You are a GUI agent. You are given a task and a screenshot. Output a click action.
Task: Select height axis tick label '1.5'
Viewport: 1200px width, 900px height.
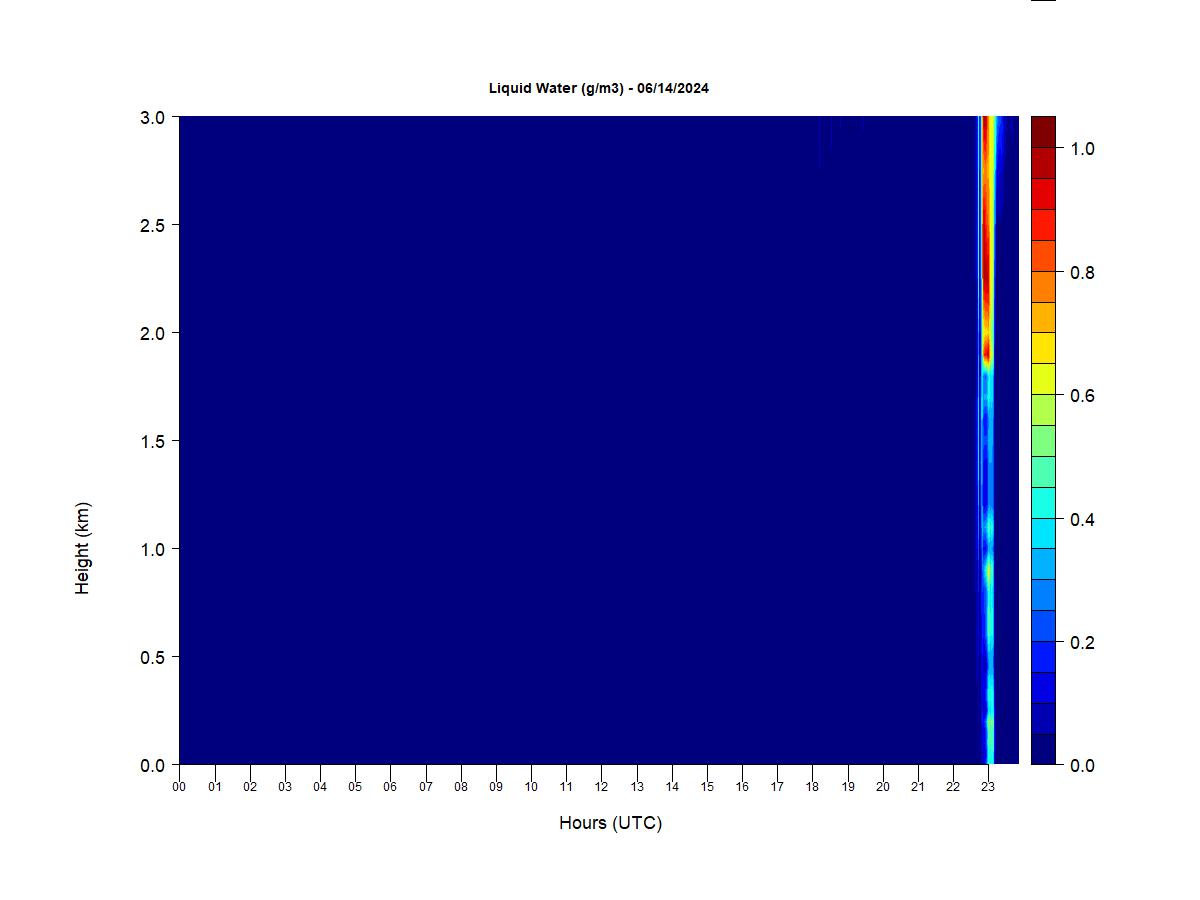(153, 441)
